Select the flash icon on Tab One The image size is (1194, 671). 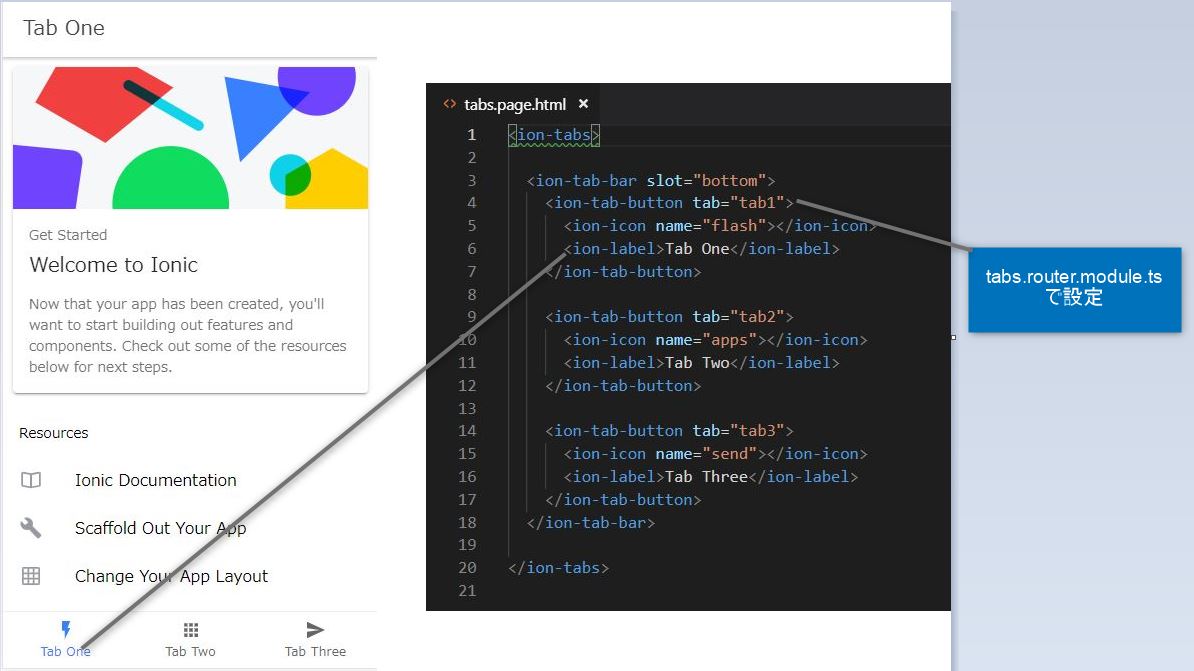click(x=65, y=629)
